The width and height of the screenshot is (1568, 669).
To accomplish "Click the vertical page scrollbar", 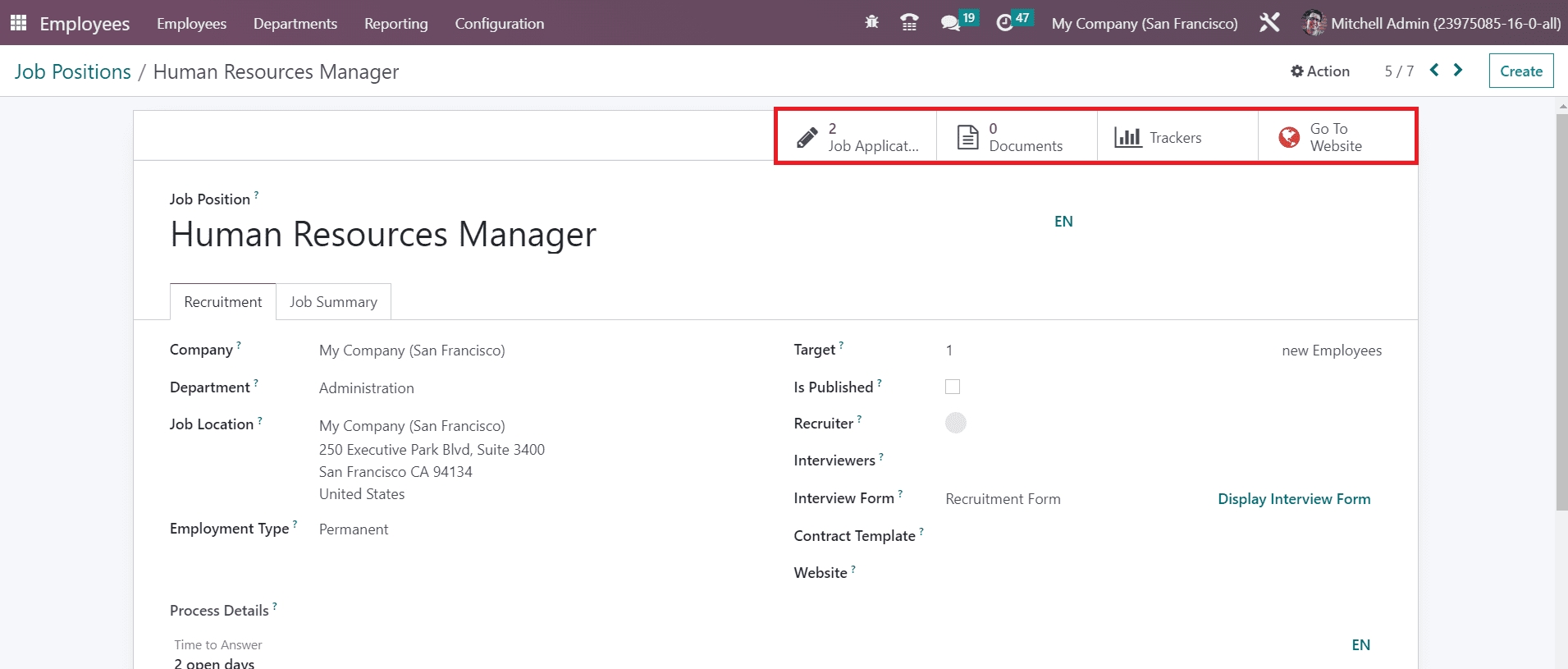I will coord(1561,312).
